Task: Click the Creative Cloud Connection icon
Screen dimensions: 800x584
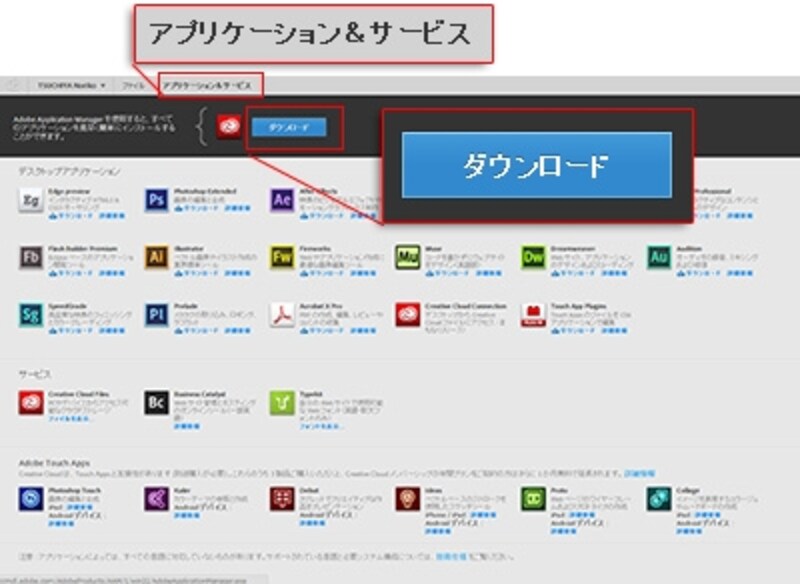Action: [x=407, y=315]
